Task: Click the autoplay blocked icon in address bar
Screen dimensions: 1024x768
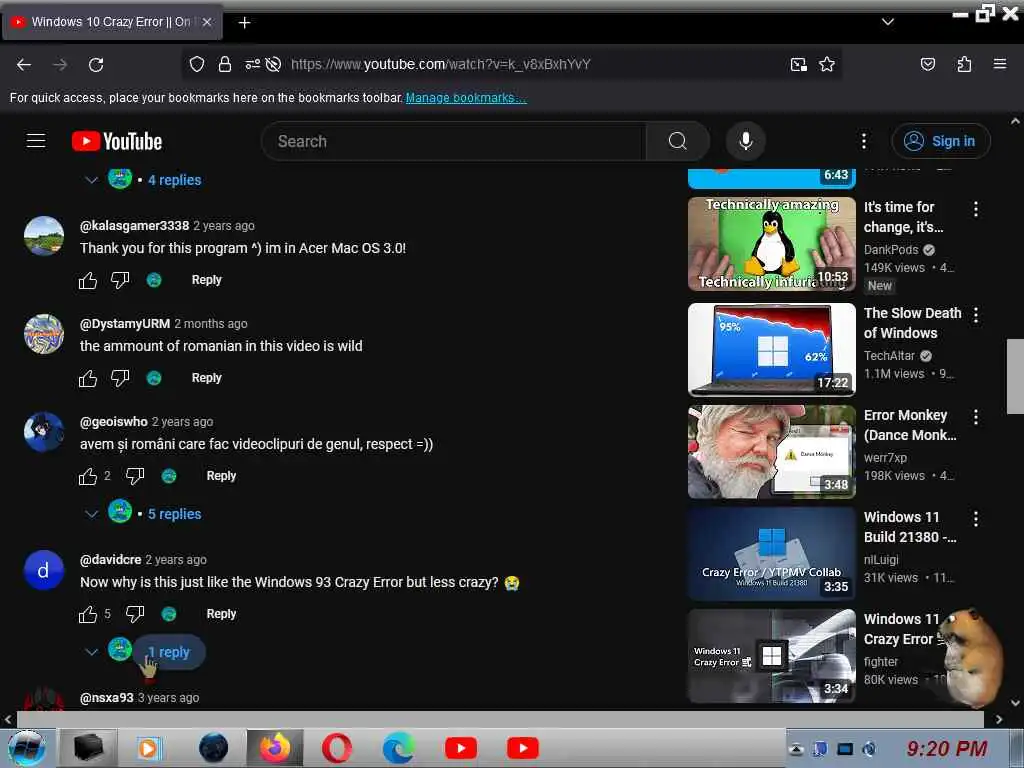Action: click(x=274, y=64)
